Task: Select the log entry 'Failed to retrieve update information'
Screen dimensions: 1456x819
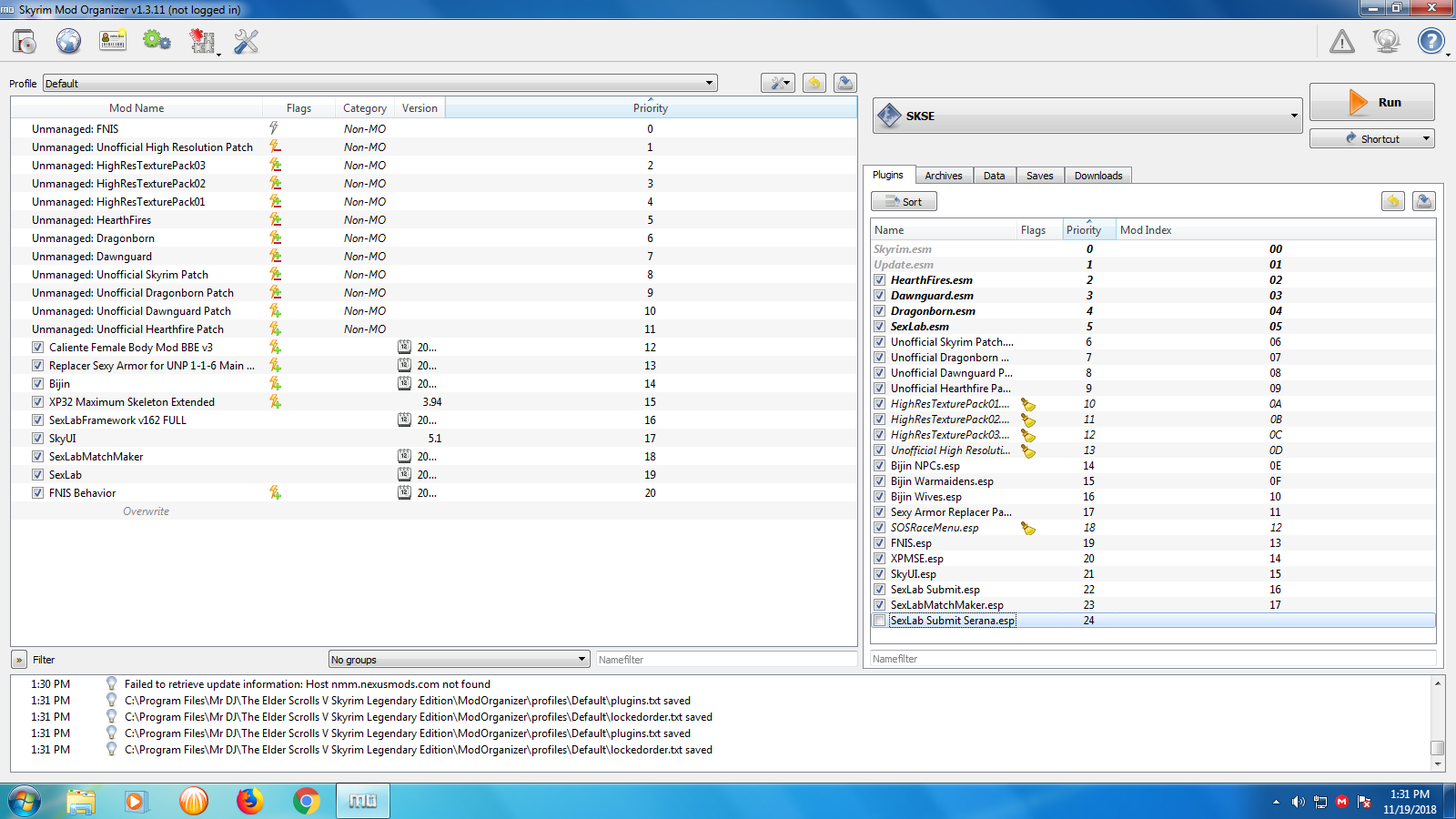Action: coord(307,683)
